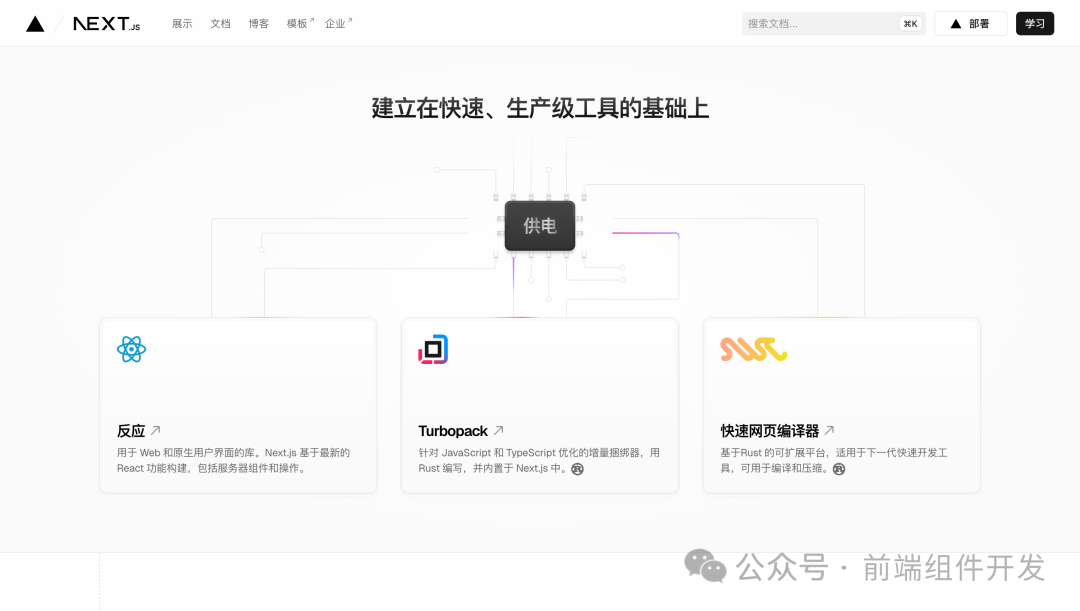Select the React atom icon
Viewport: 1080px width, 611px height.
coord(131,349)
